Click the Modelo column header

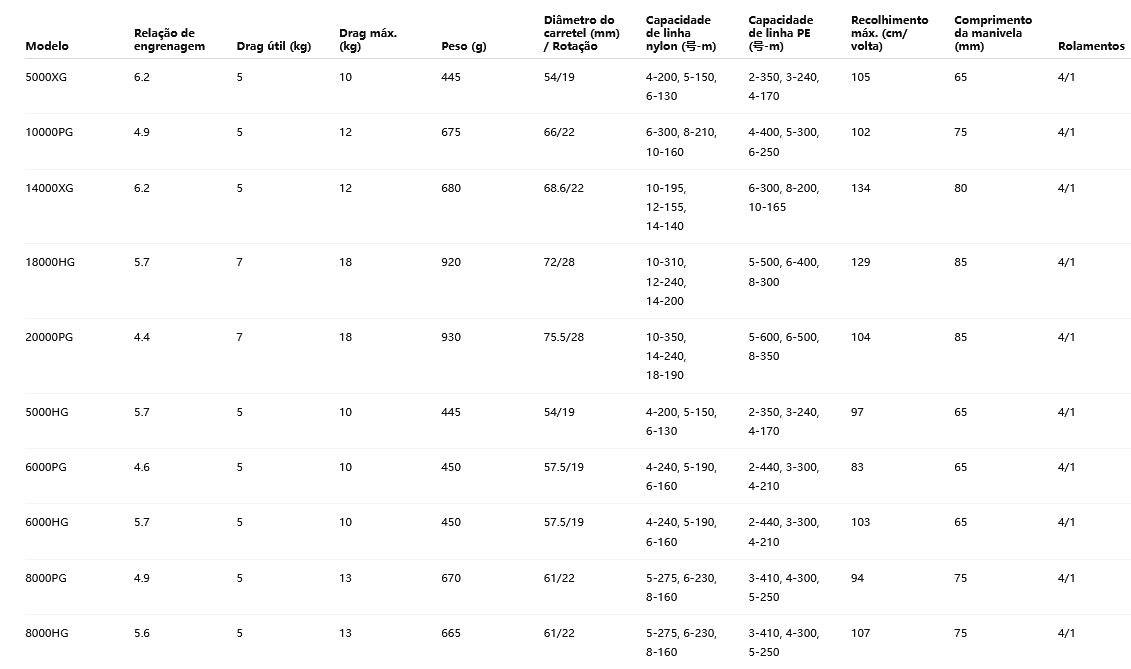(47, 47)
